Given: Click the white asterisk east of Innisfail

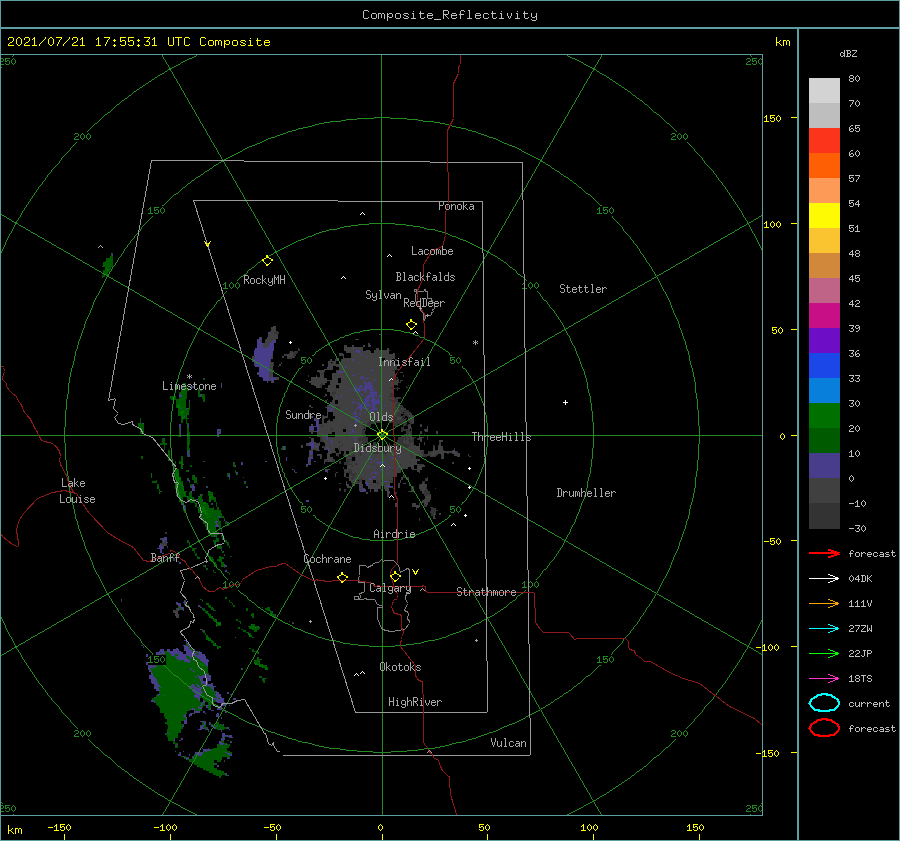Looking at the screenshot, I should [x=475, y=343].
